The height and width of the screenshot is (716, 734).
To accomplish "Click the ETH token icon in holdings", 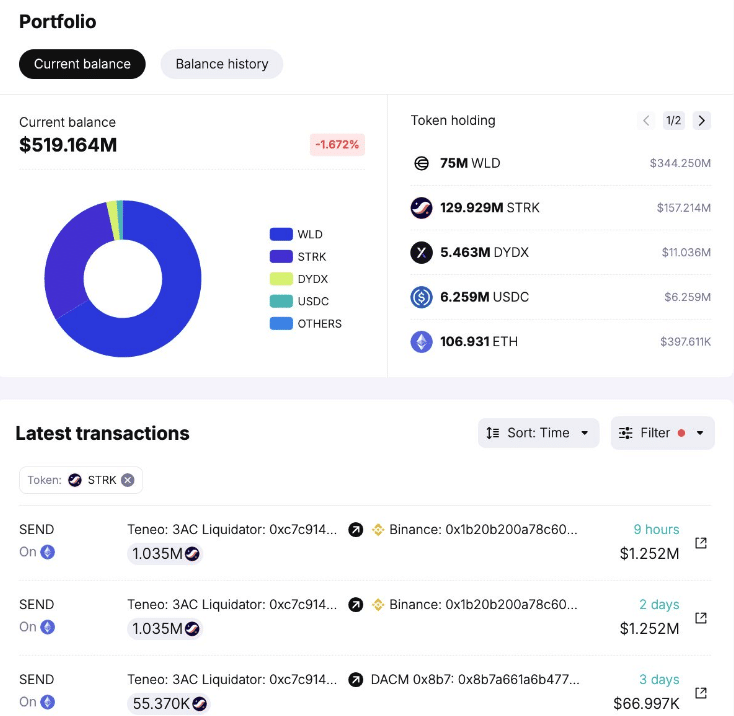I will tap(421, 342).
